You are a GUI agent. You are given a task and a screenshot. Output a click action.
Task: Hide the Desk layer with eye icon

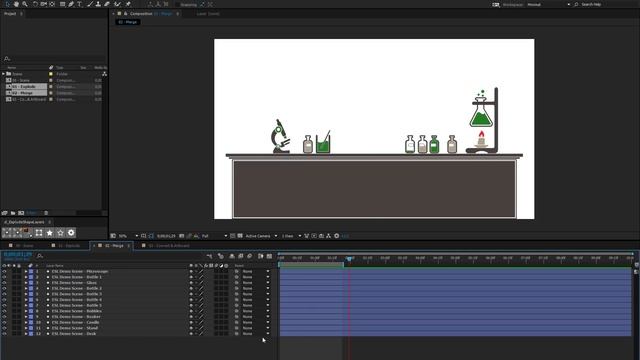[4, 334]
